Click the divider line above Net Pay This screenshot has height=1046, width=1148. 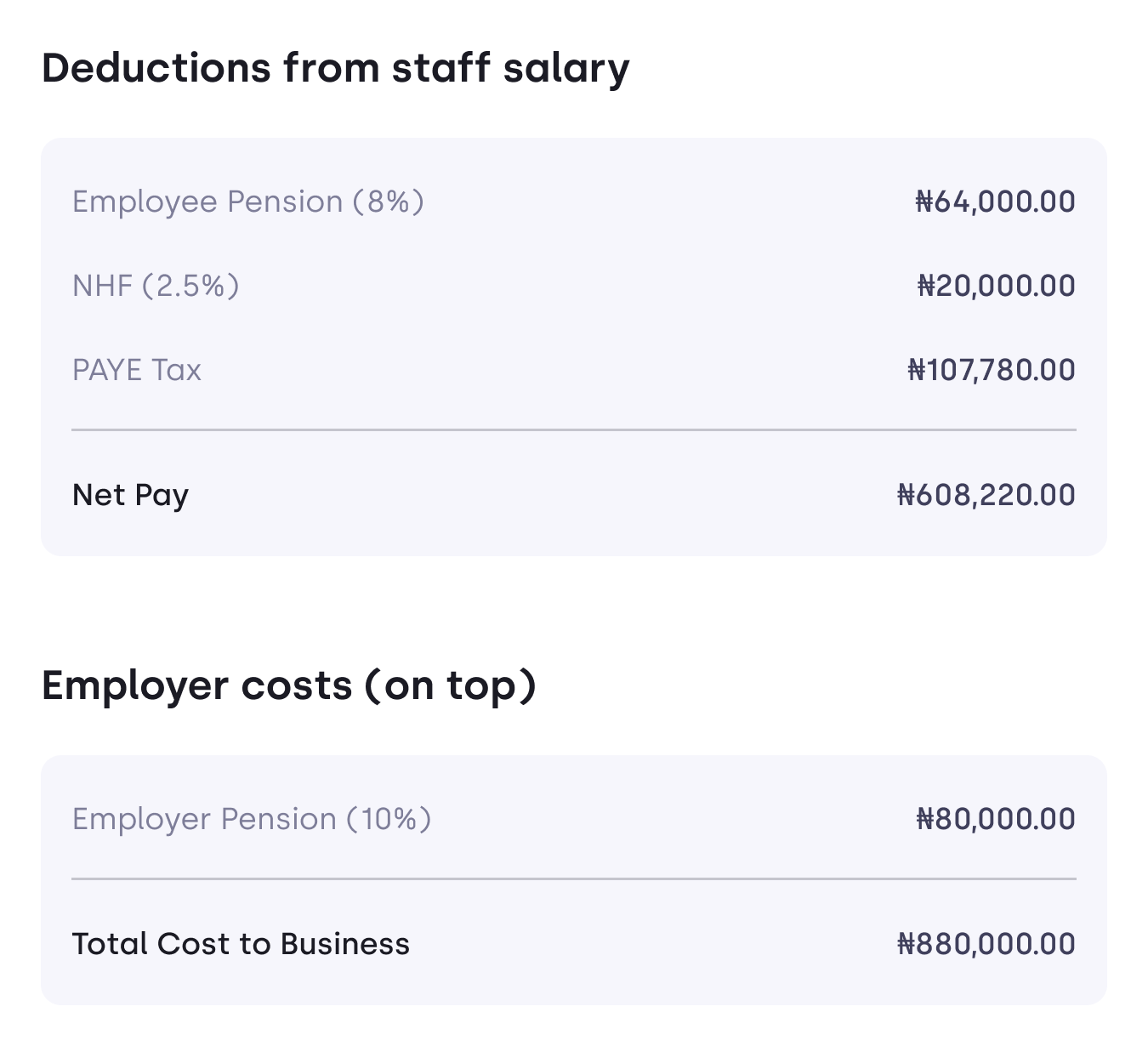[574, 430]
